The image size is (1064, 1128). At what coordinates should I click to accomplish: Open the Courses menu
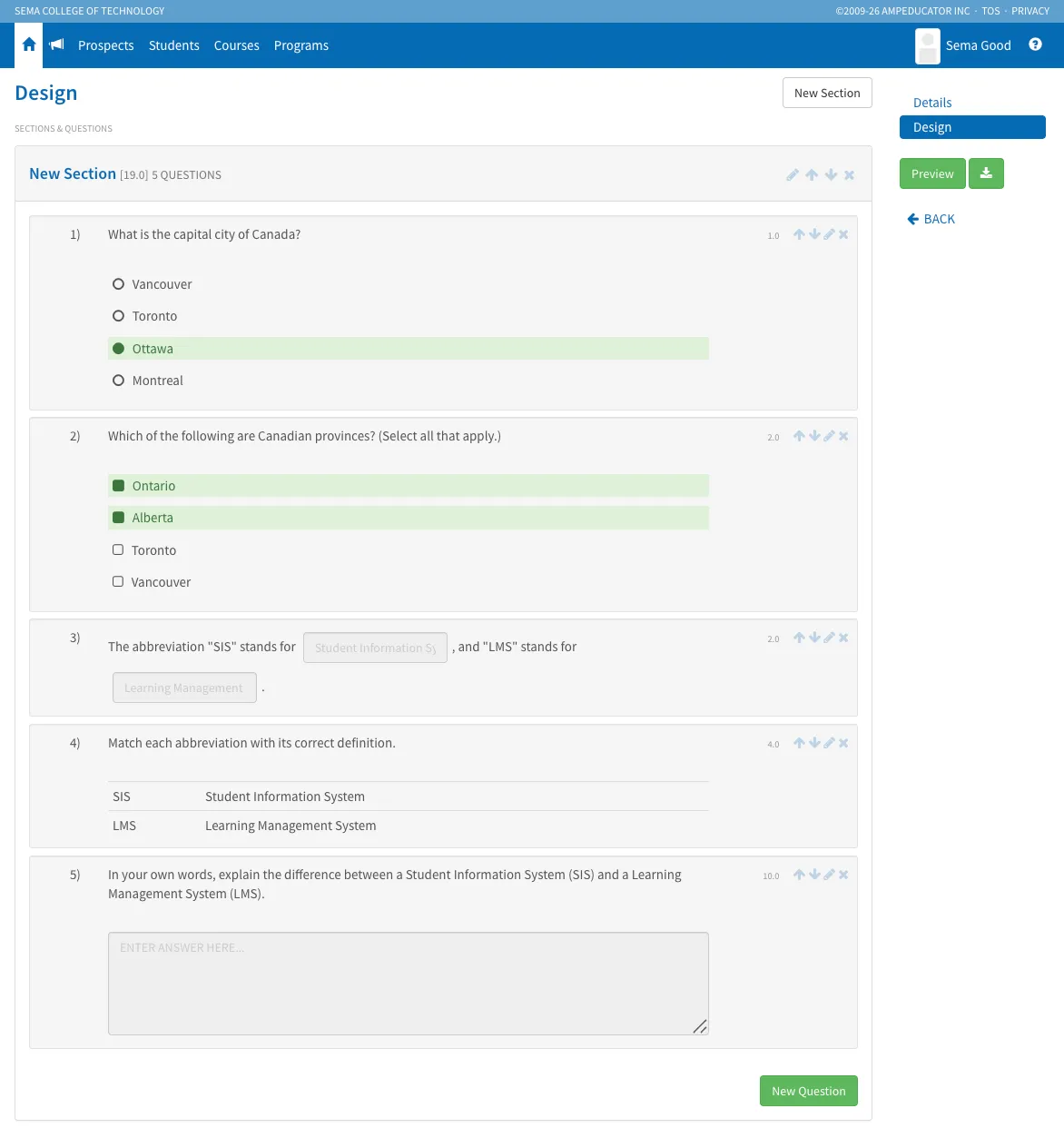[x=237, y=45]
